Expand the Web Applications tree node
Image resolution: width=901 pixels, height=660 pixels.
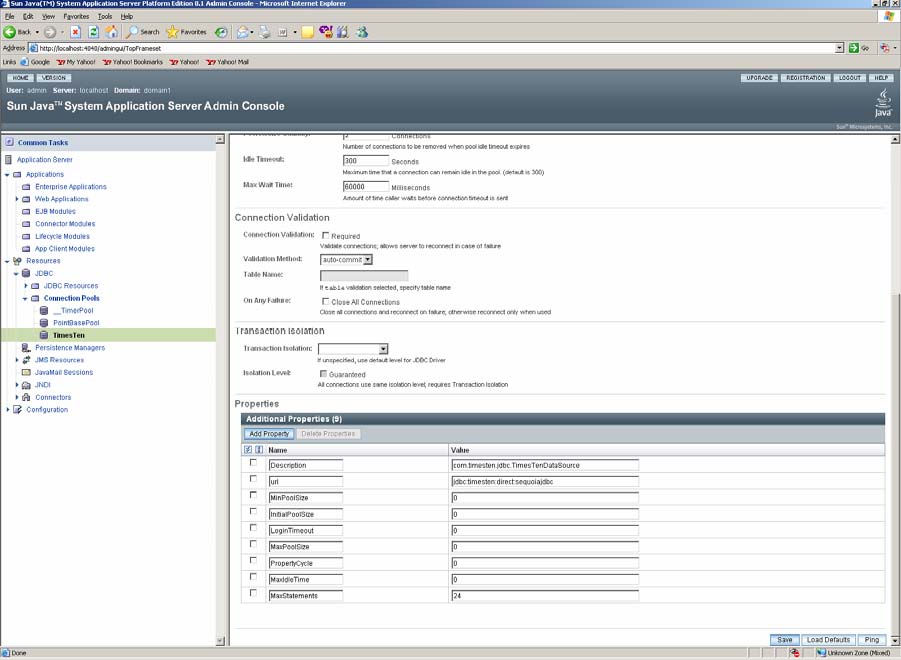pos(17,199)
